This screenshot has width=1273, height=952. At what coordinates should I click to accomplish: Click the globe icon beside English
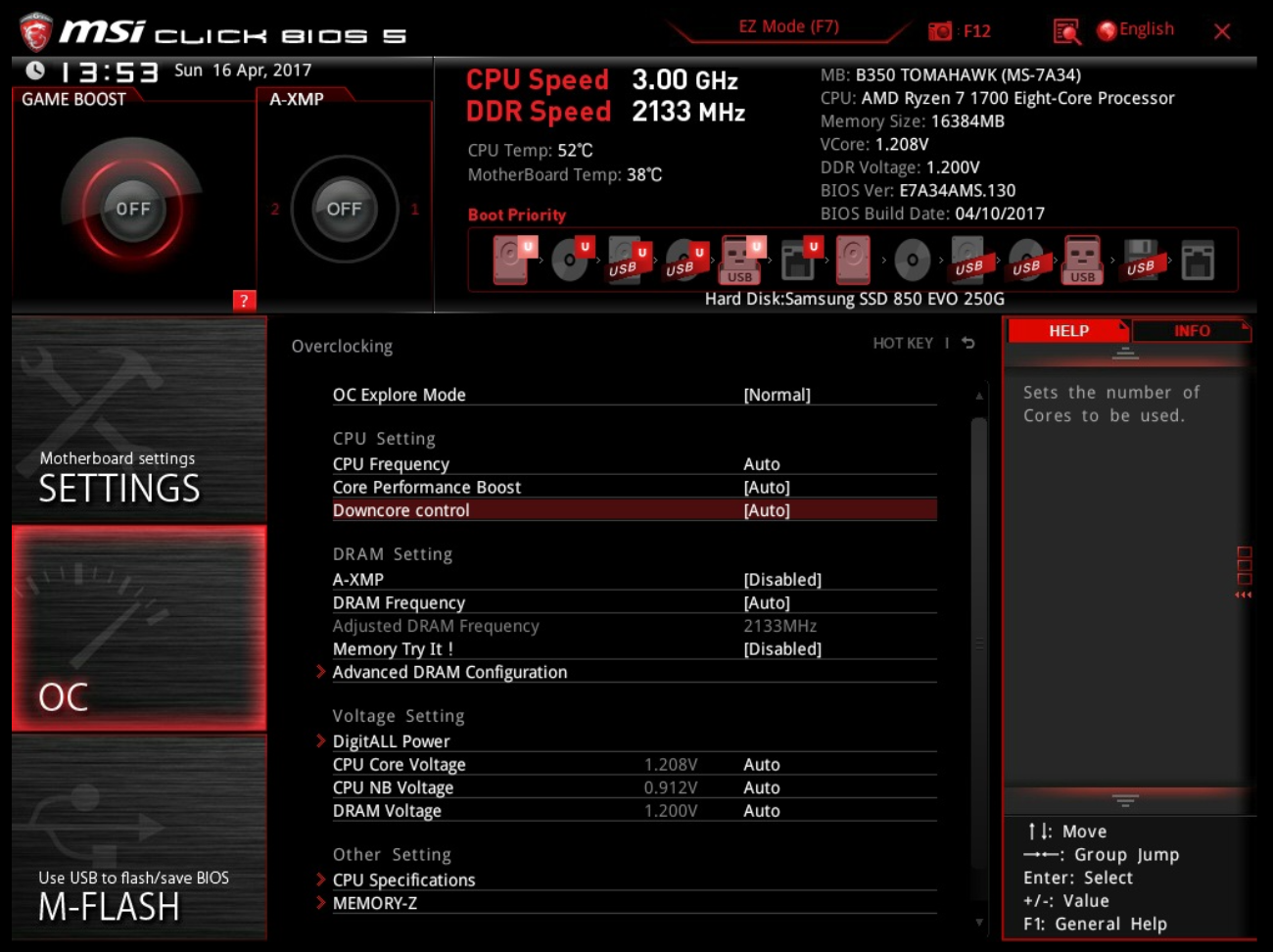(x=1107, y=31)
